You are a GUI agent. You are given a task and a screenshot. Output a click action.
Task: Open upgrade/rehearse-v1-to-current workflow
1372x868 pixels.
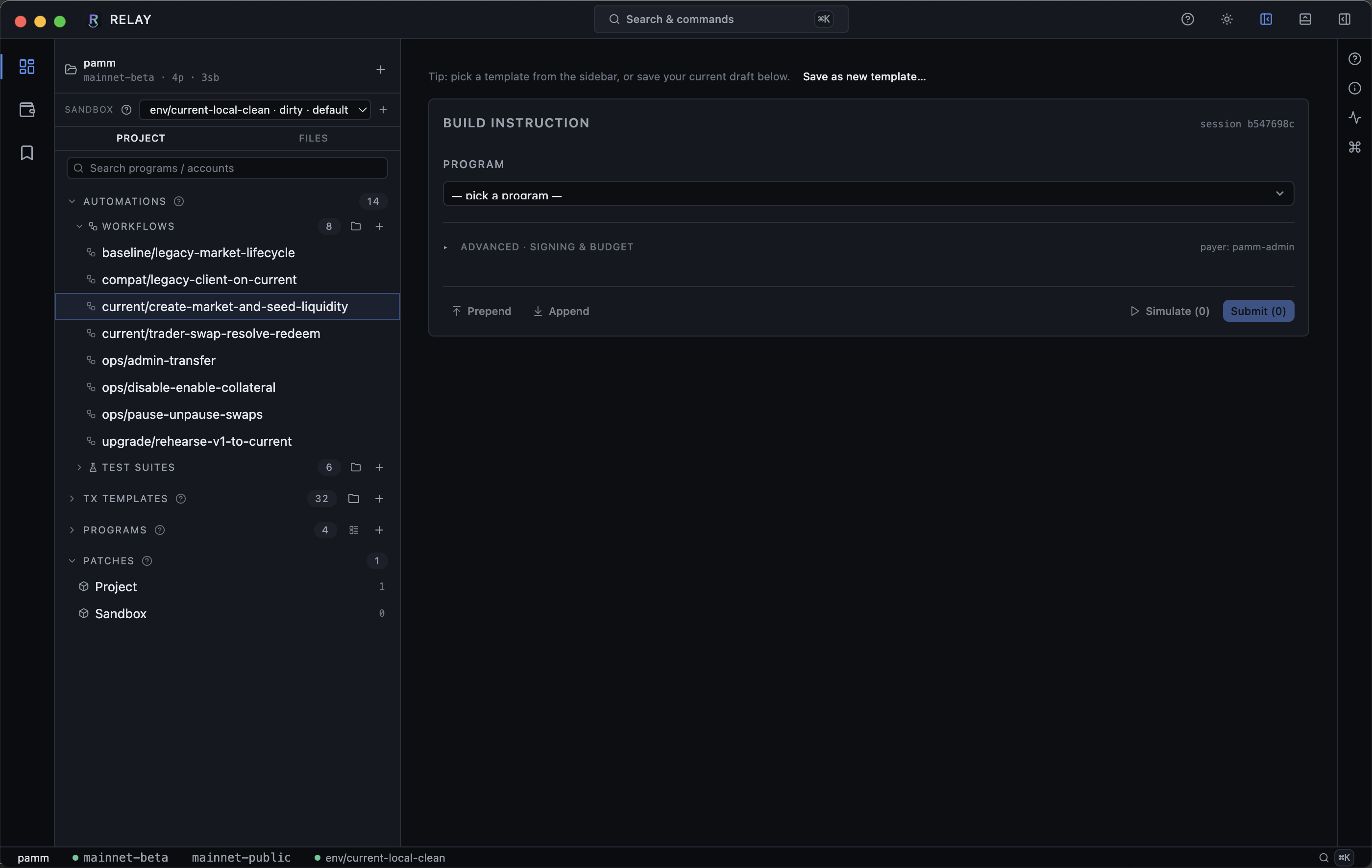[x=227, y=441]
